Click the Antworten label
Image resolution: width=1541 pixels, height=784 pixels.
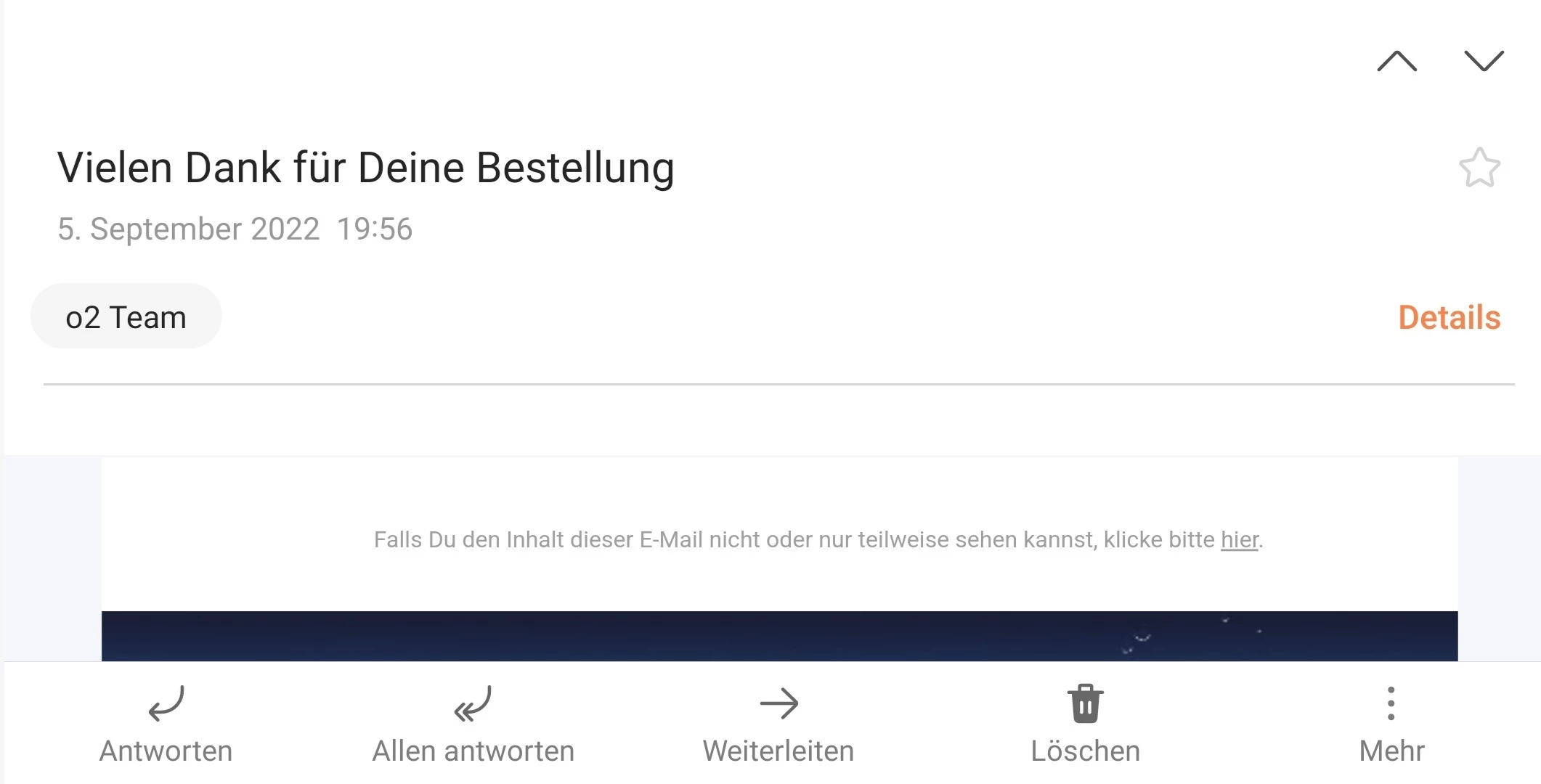166,751
